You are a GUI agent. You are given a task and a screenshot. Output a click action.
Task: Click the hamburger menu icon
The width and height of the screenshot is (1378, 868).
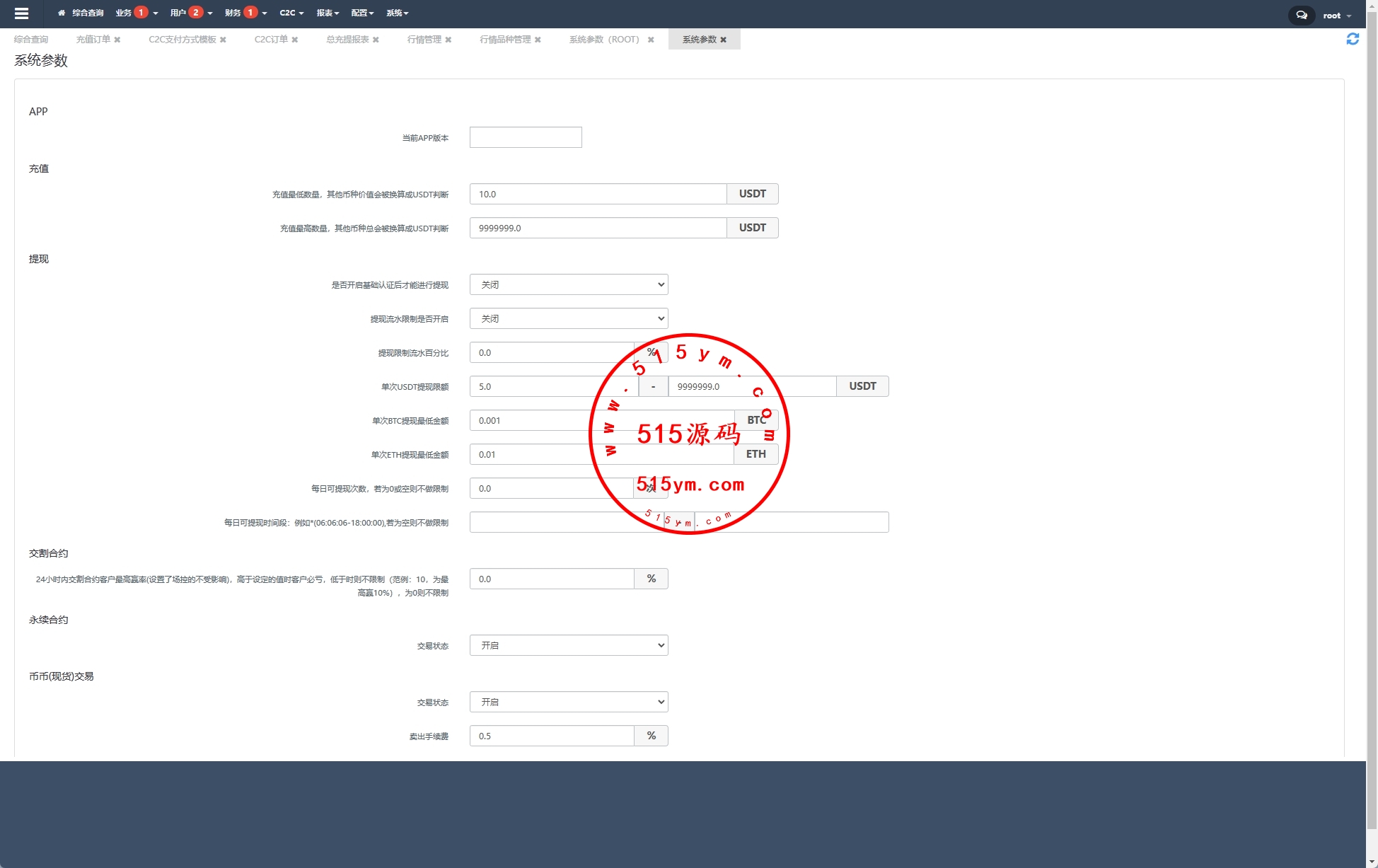click(21, 13)
